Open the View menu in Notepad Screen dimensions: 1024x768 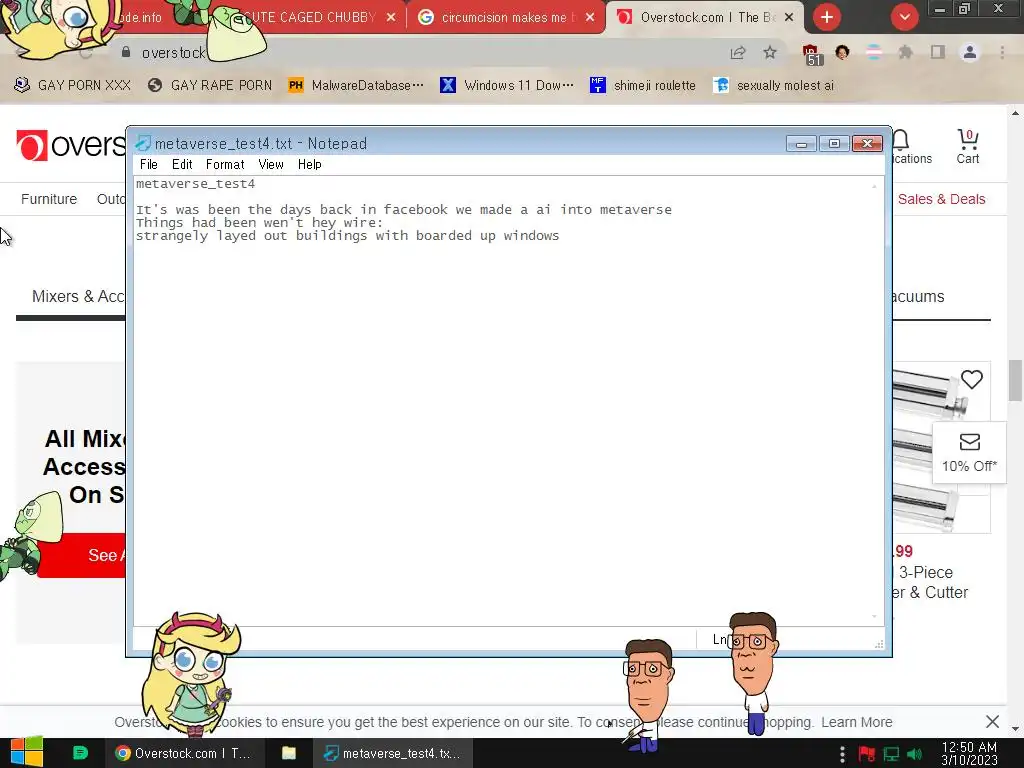270,165
